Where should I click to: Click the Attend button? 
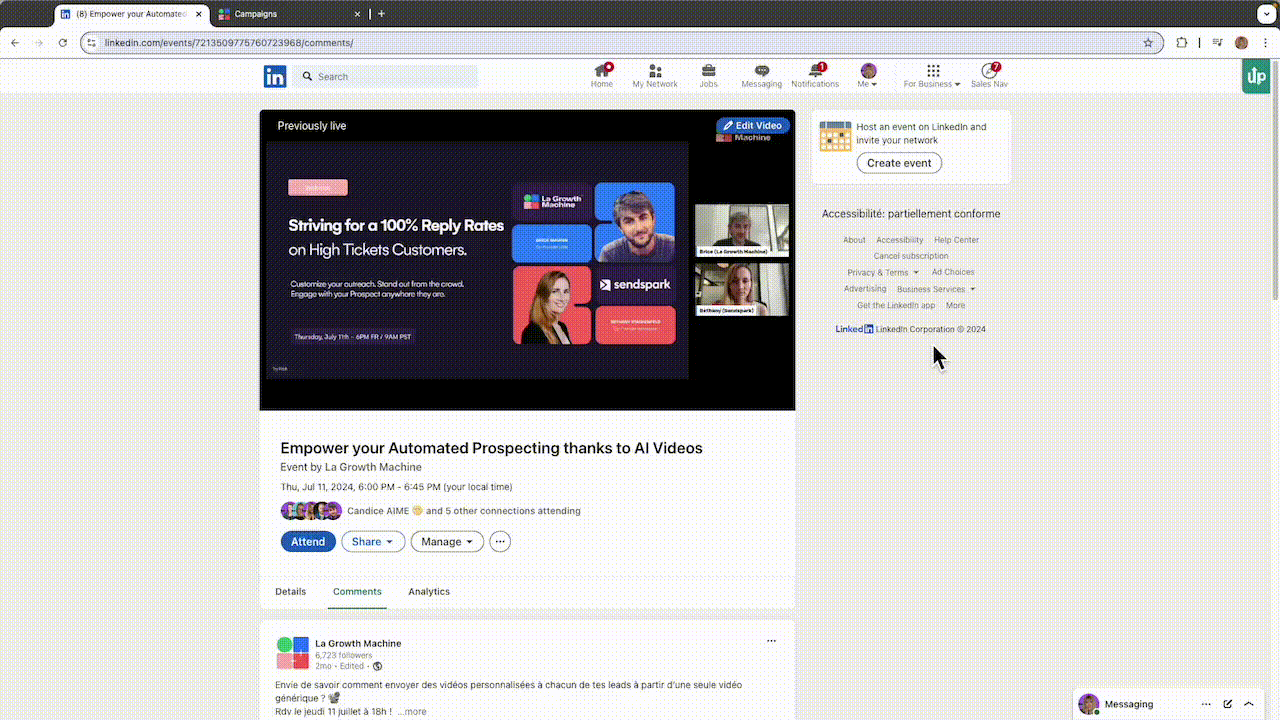point(308,541)
